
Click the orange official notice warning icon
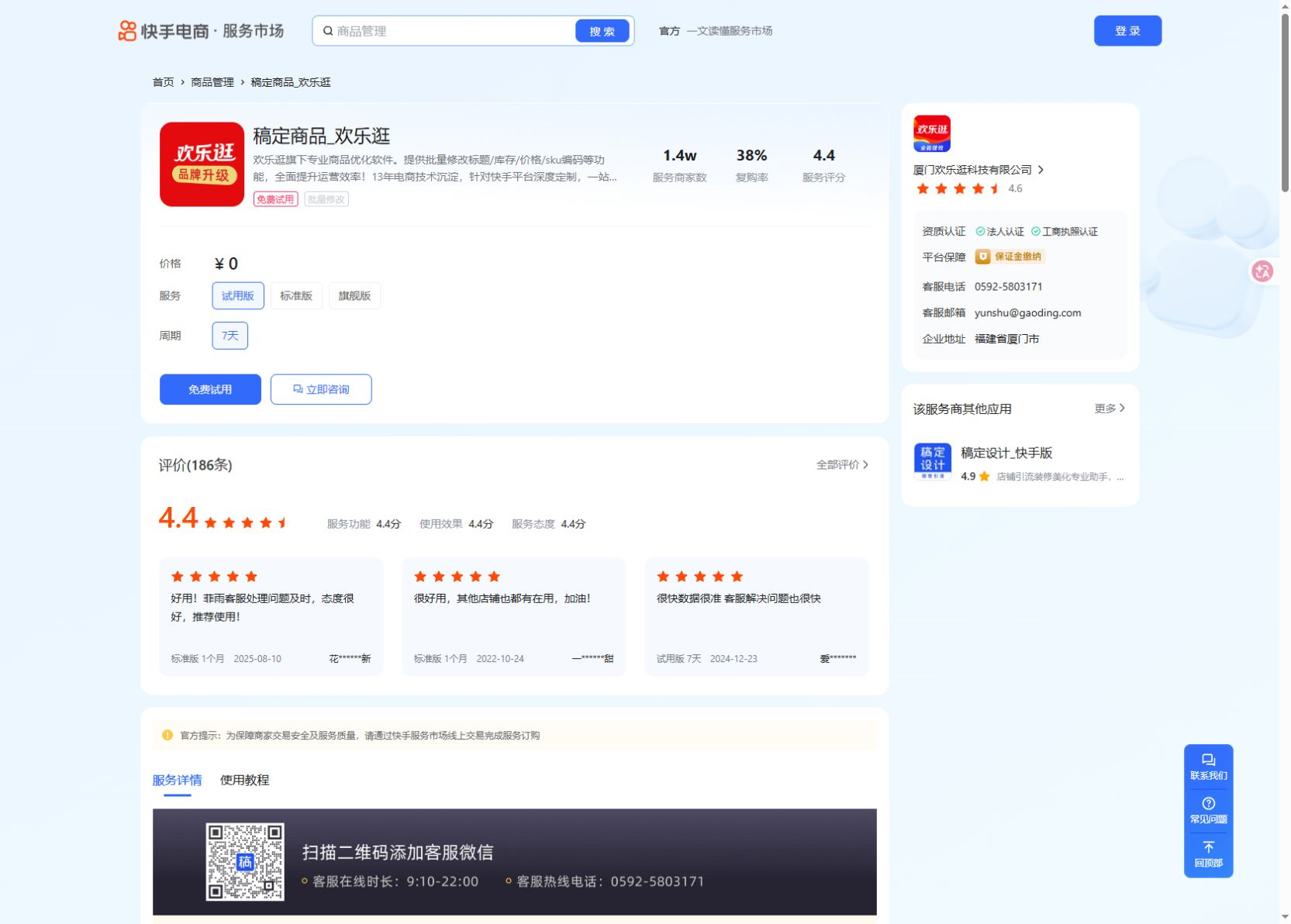pyautogui.click(x=167, y=735)
